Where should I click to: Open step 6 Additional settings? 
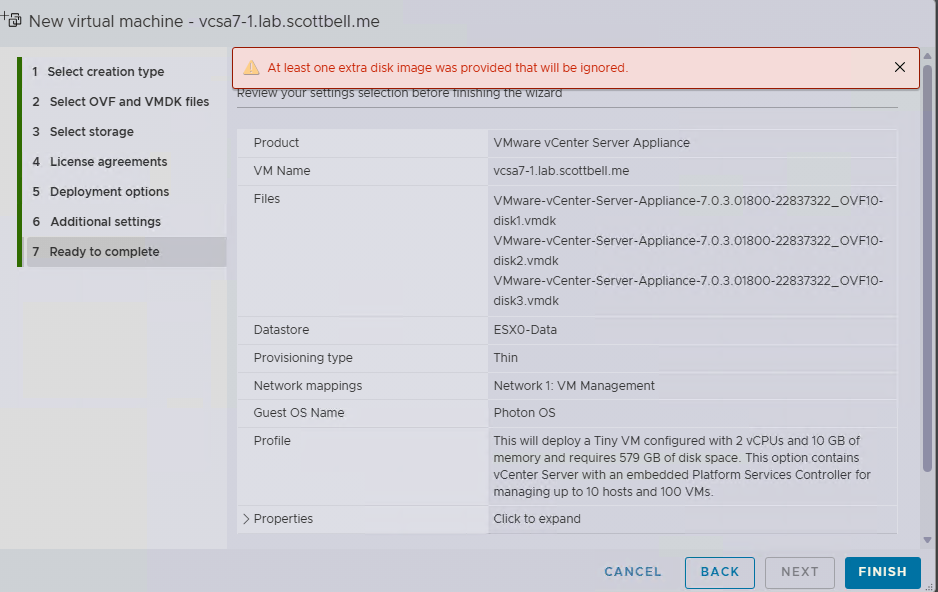[x=105, y=222]
